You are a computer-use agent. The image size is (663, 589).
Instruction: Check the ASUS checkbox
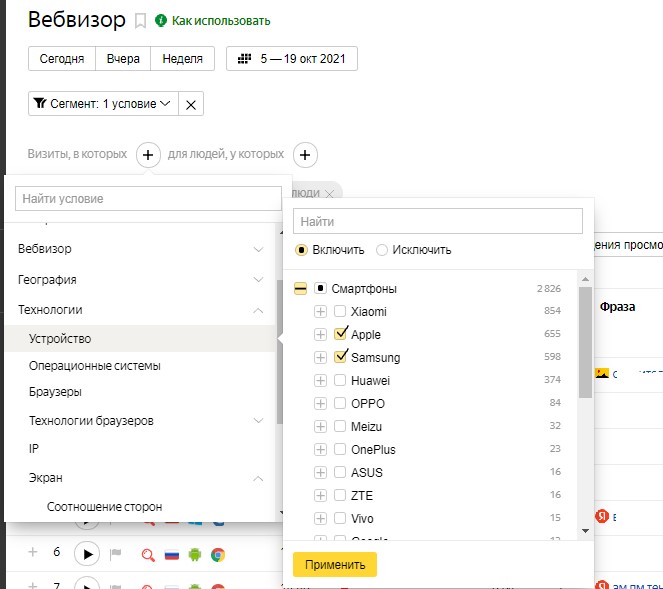[340, 472]
